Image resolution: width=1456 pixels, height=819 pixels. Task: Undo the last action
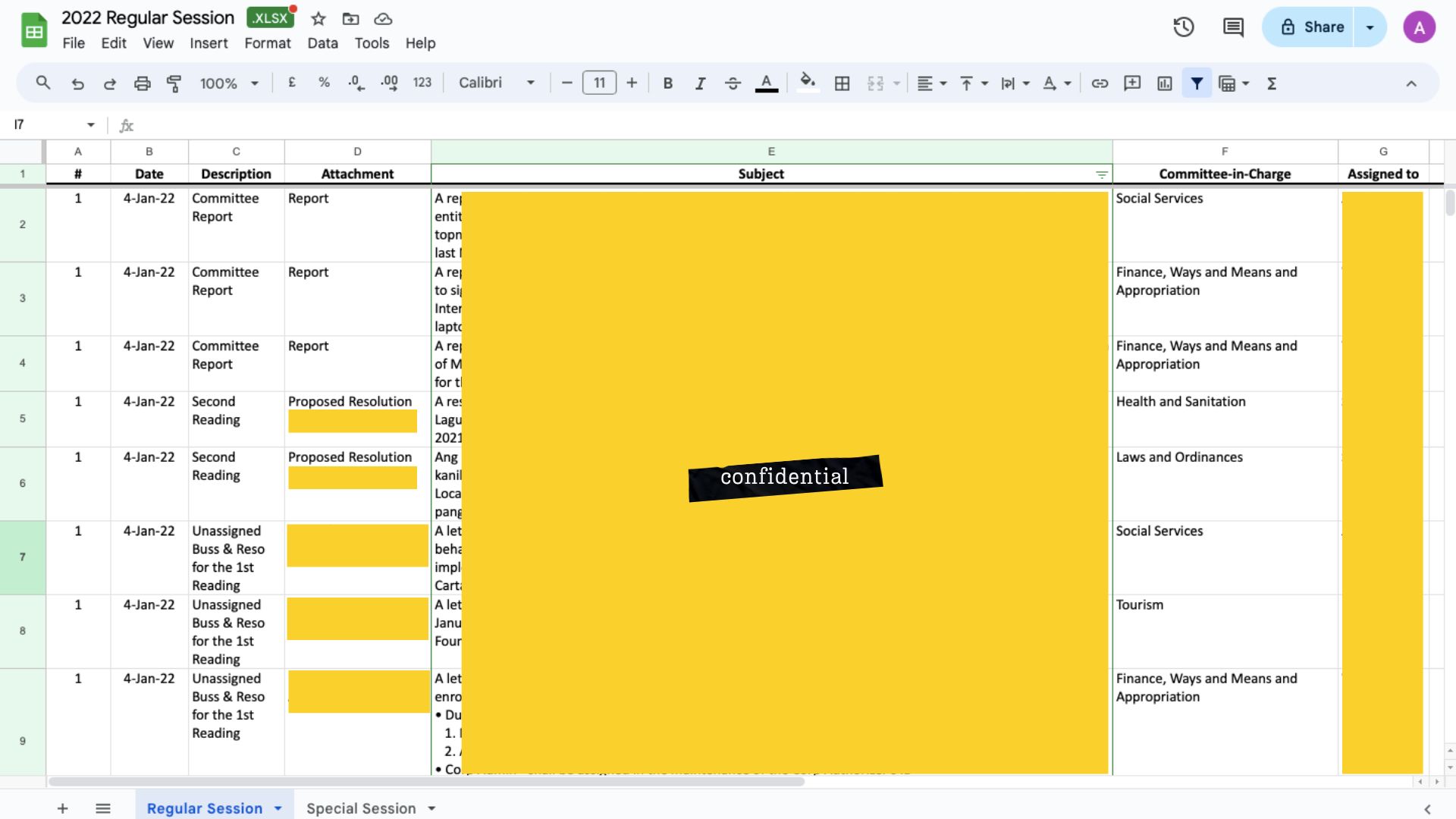pyautogui.click(x=77, y=83)
